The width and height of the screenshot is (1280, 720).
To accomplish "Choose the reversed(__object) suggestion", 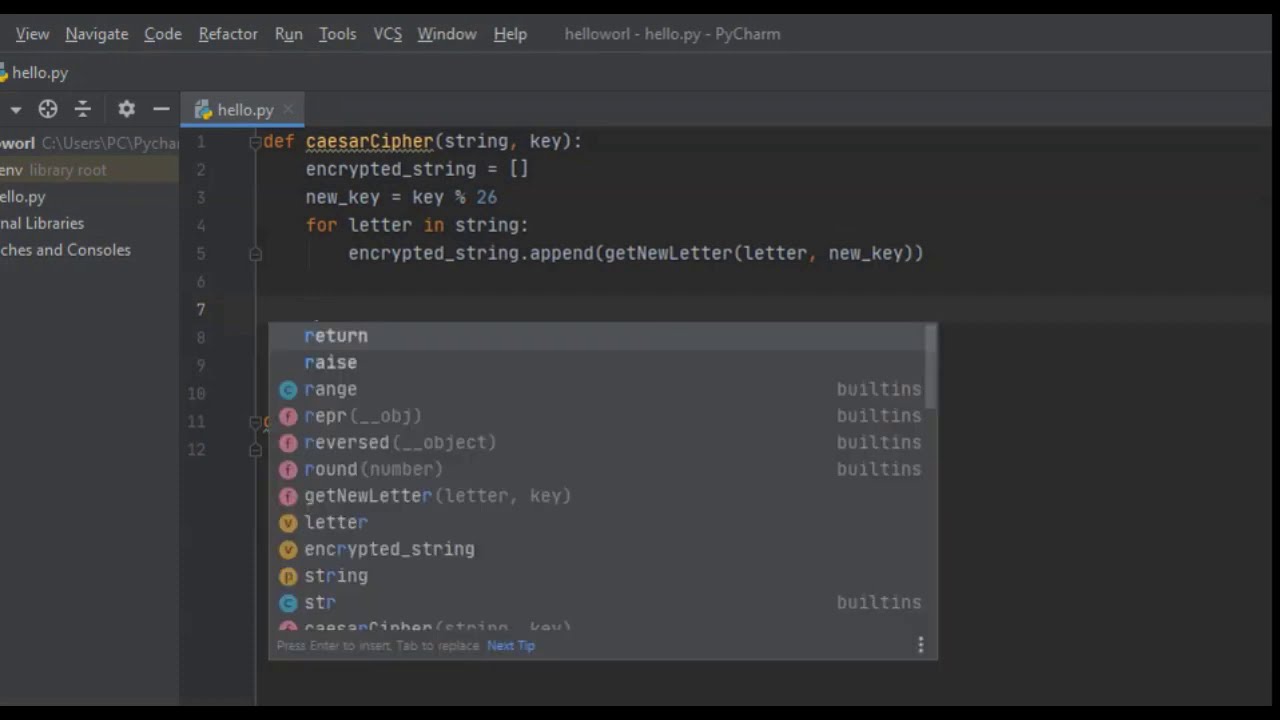I will (596, 442).
